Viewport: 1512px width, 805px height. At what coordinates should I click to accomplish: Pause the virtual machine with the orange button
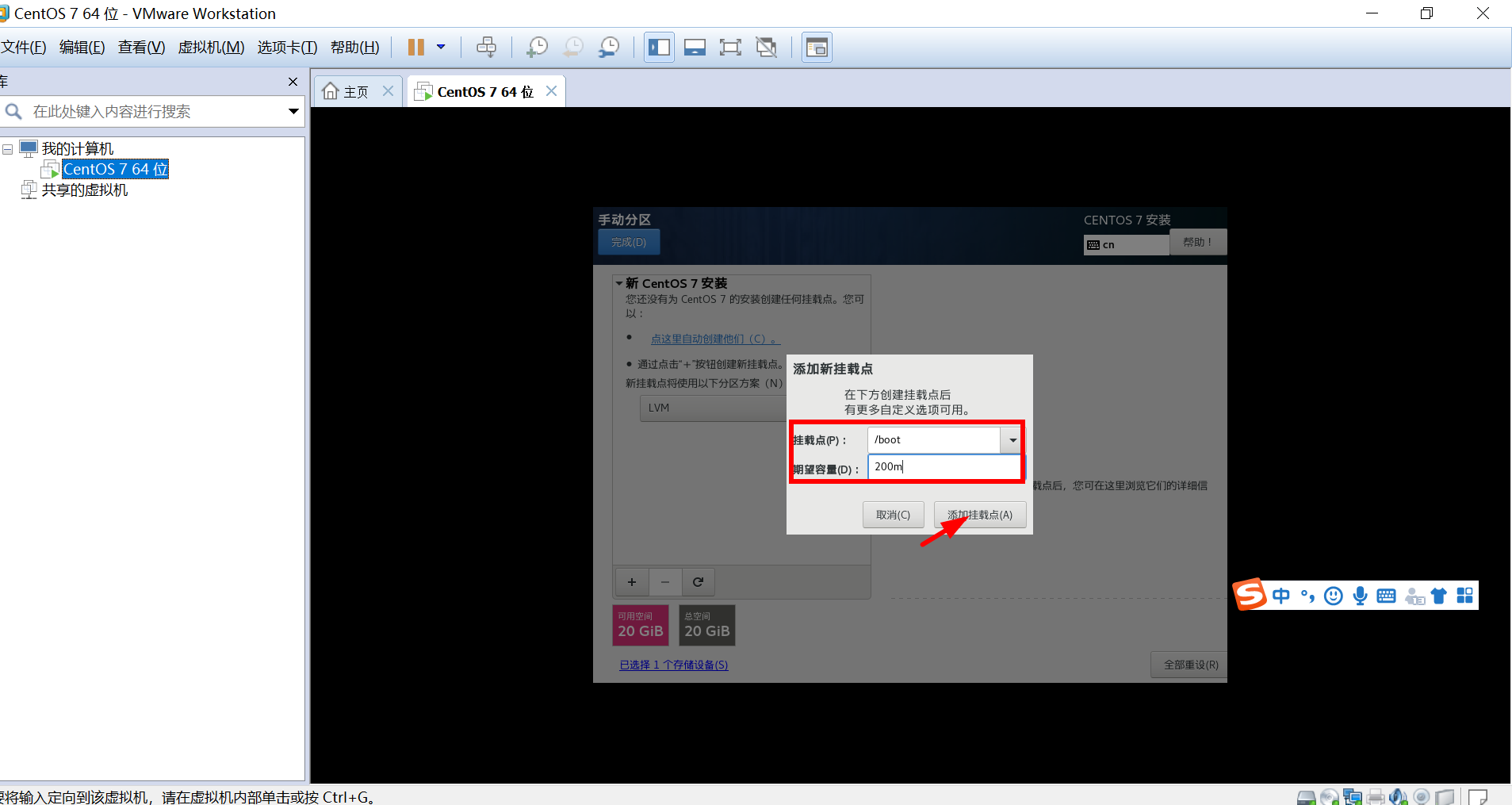pyautogui.click(x=415, y=48)
